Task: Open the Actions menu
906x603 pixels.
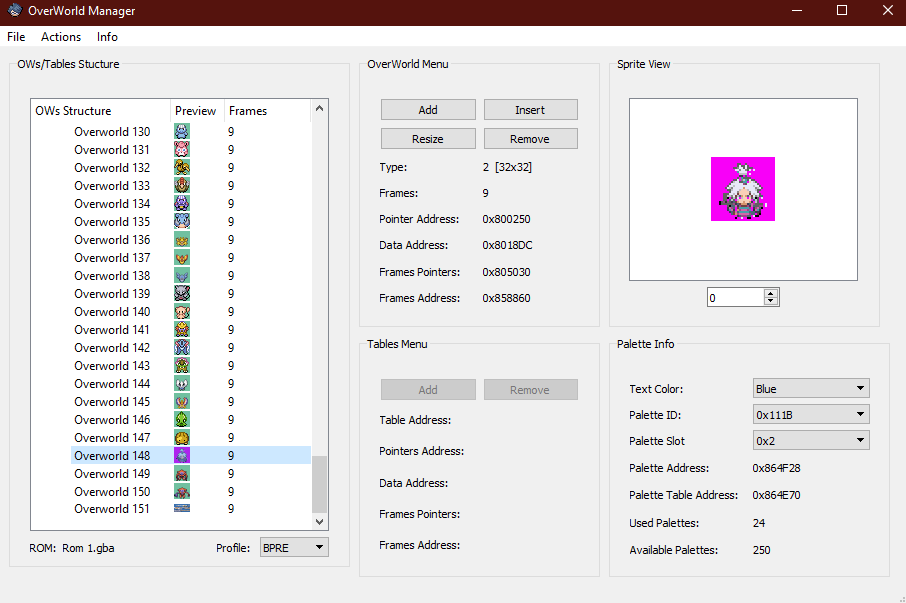Action: [61, 37]
